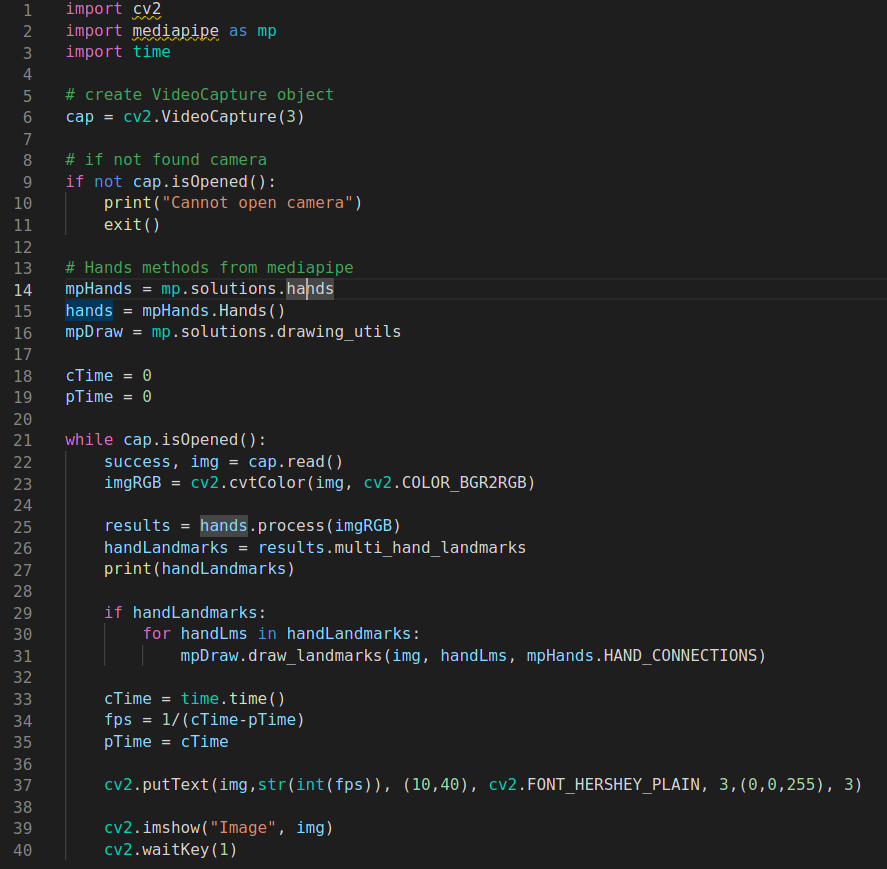Screen dimensions: 887x869
Task: Click 'mediapipe' in the import statement
Action: tap(175, 31)
